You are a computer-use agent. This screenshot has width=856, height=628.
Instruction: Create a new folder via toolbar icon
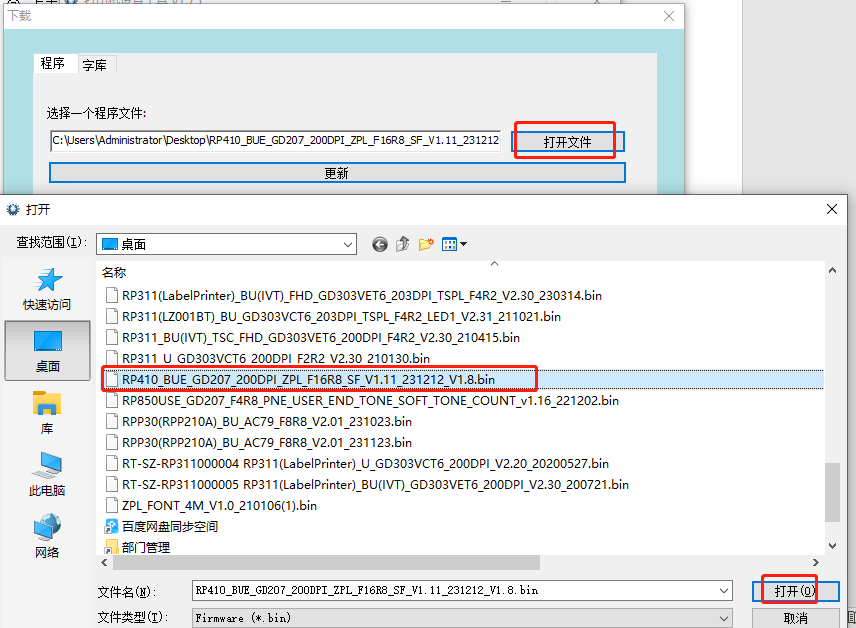click(x=427, y=244)
